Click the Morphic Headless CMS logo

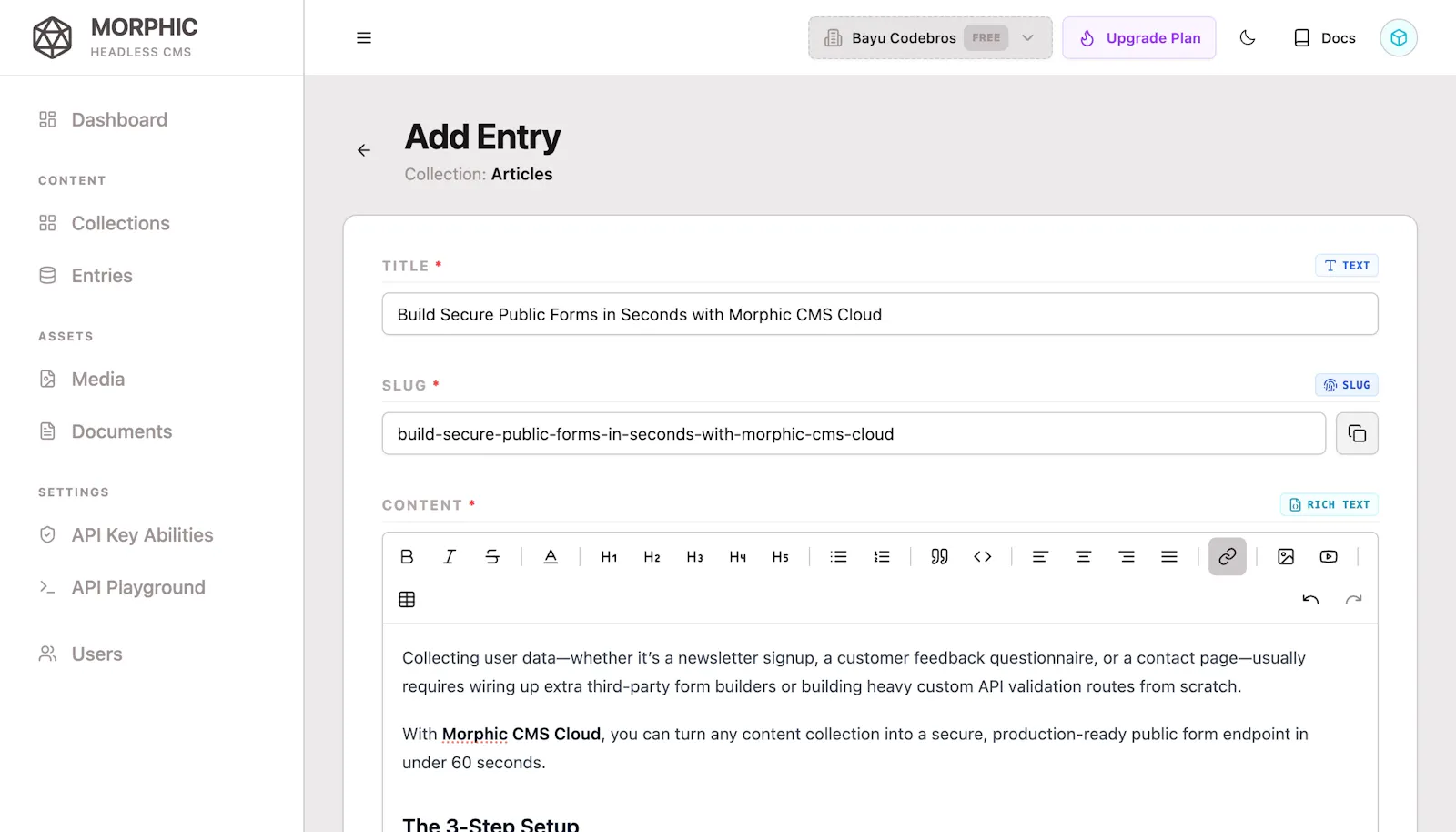click(x=115, y=37)
